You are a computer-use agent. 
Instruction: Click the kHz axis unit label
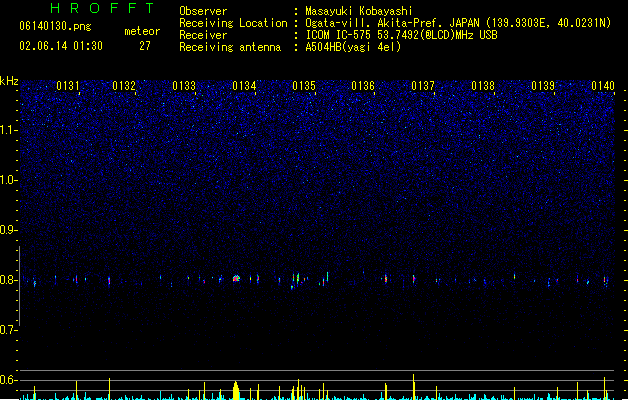pyautogui.click(x=9, y=81)
